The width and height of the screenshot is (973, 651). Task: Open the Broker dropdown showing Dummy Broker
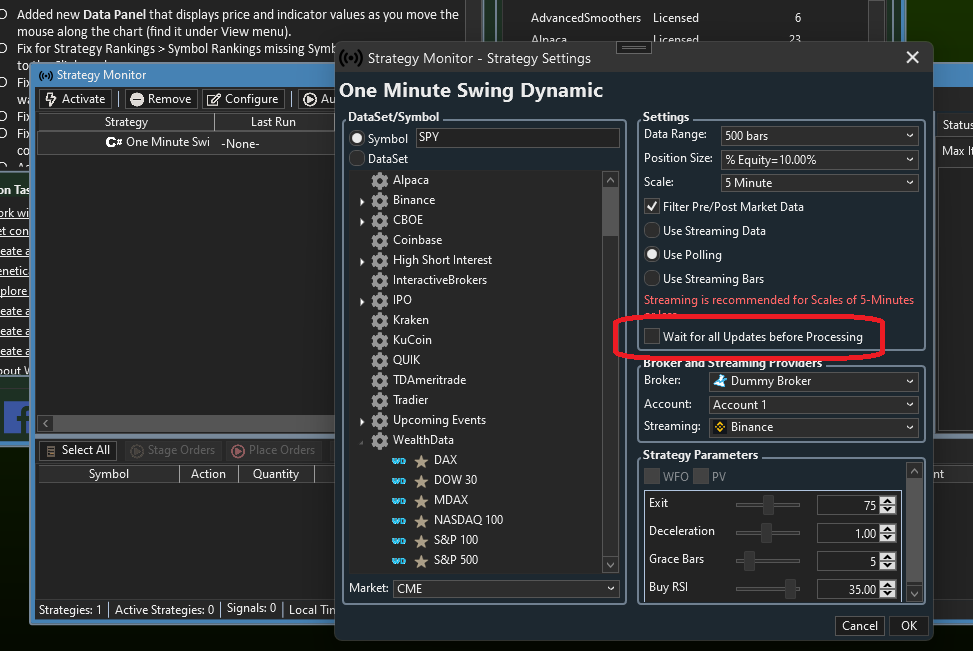tap(813, 381)
